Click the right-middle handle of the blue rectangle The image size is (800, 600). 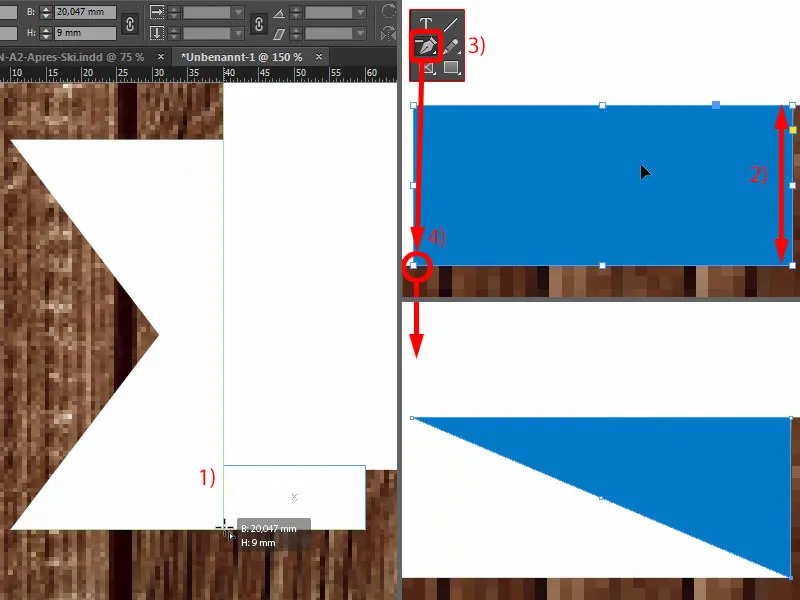click(792, 186)
